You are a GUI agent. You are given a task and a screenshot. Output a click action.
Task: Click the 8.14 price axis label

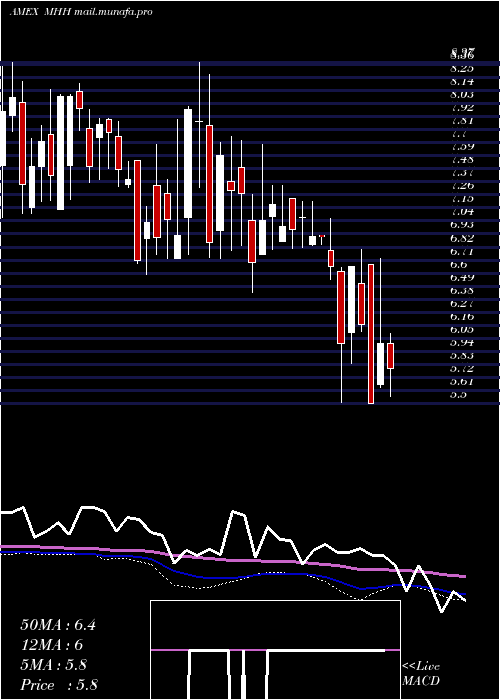coord(462,82)
